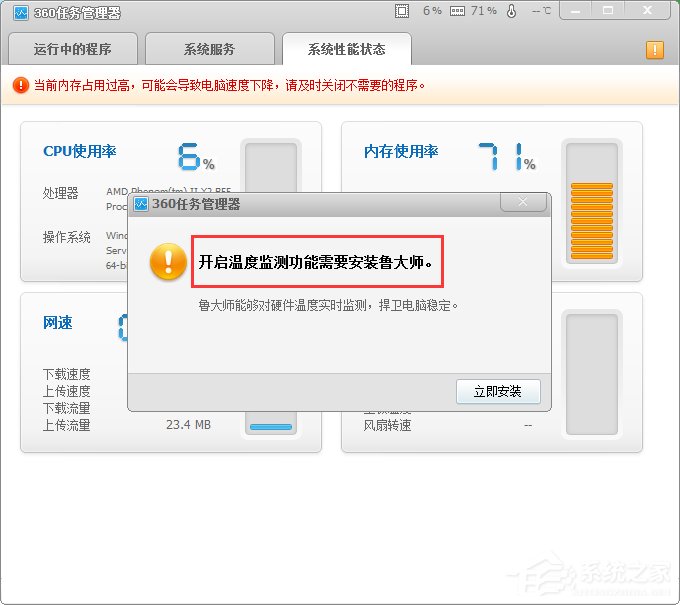Click the dialog's 360任务管理器 title icon
The image size is (680, 605).
(141, 203)
